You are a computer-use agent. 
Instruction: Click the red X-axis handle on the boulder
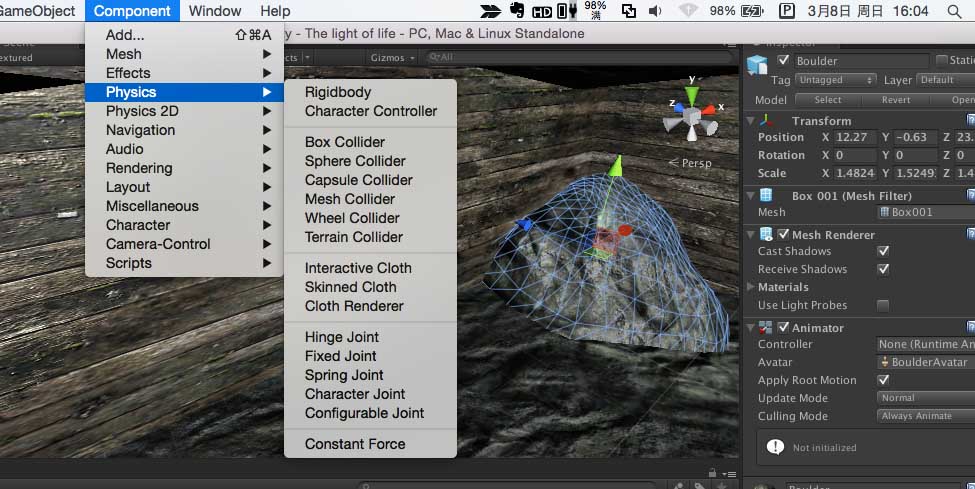tap(625, 231)
